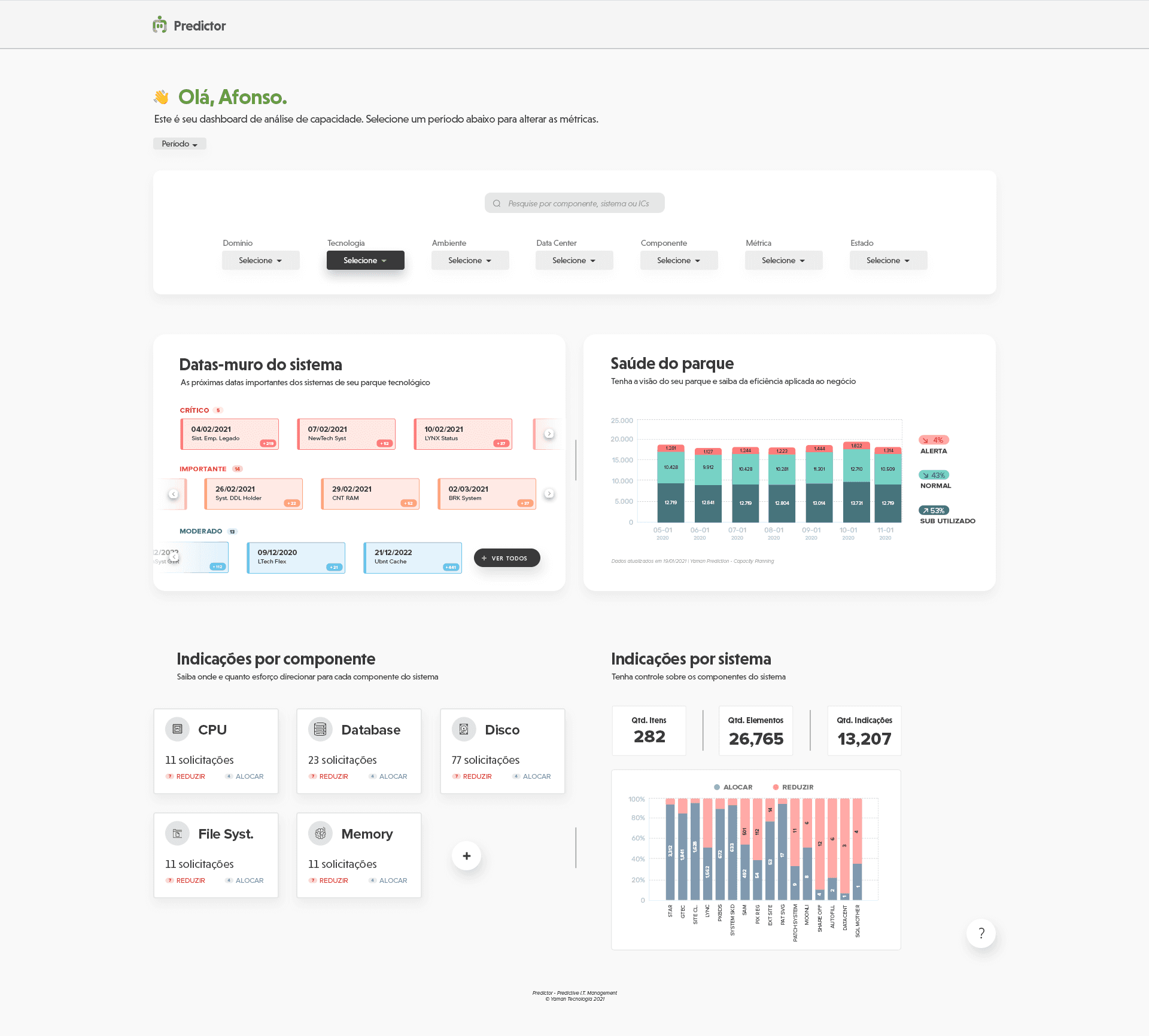The width and height of the screenshot is (1149, 1036).
Task: Open the help question mark button
Action: [981, 933]
